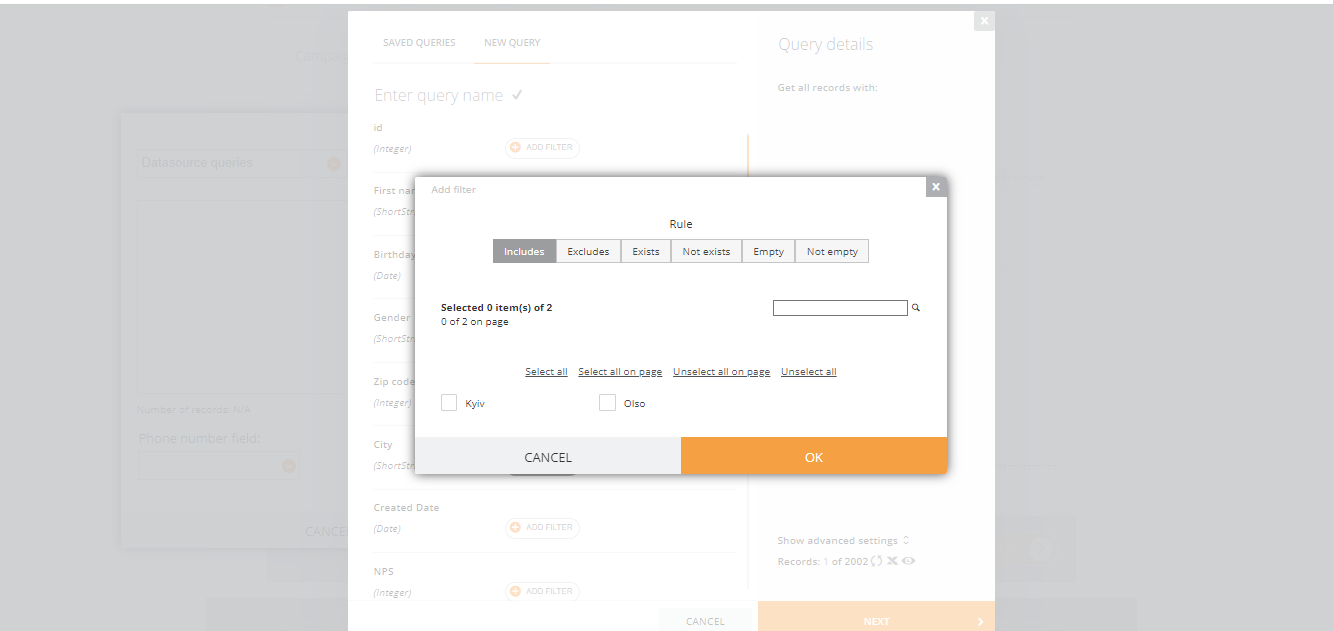Select the Excludes rule option
Image resolution: width=1333 pixels, height=631 pixels.
coord(588,251)
